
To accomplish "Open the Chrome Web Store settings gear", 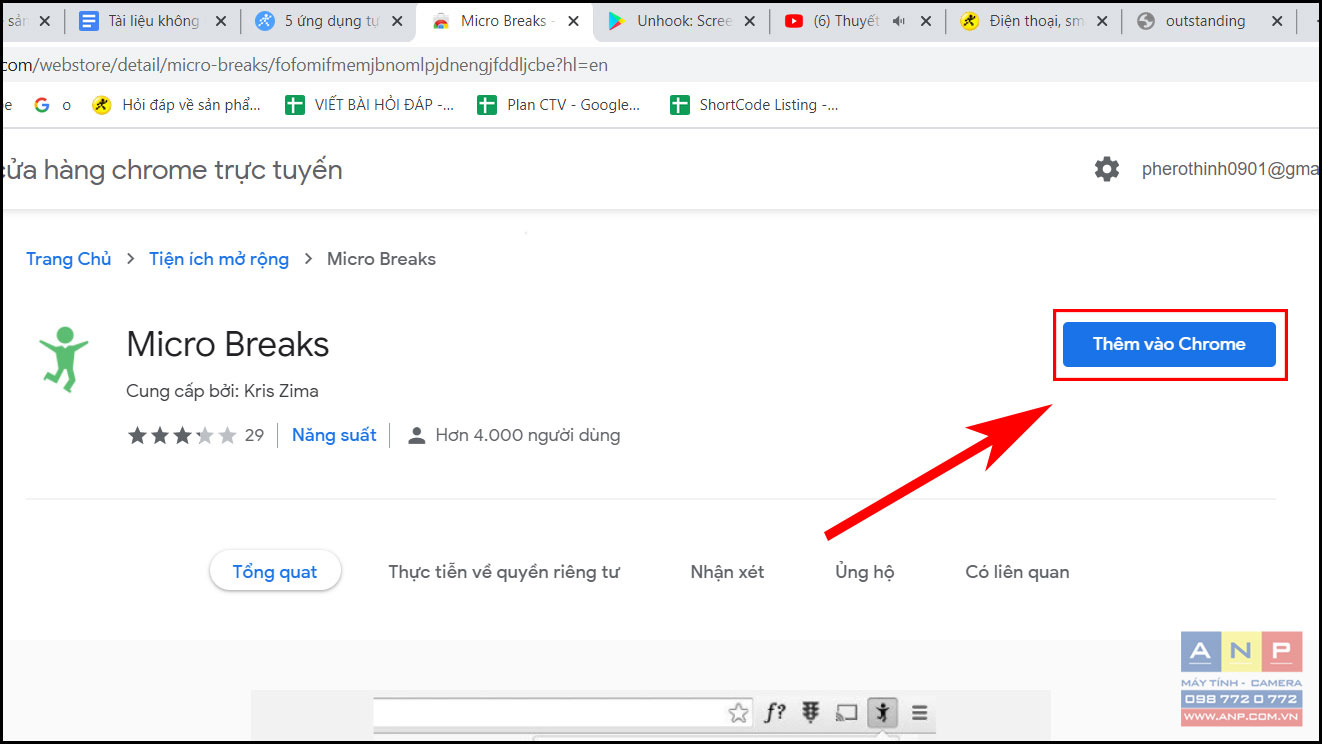I will click(x=1107, y=169).
